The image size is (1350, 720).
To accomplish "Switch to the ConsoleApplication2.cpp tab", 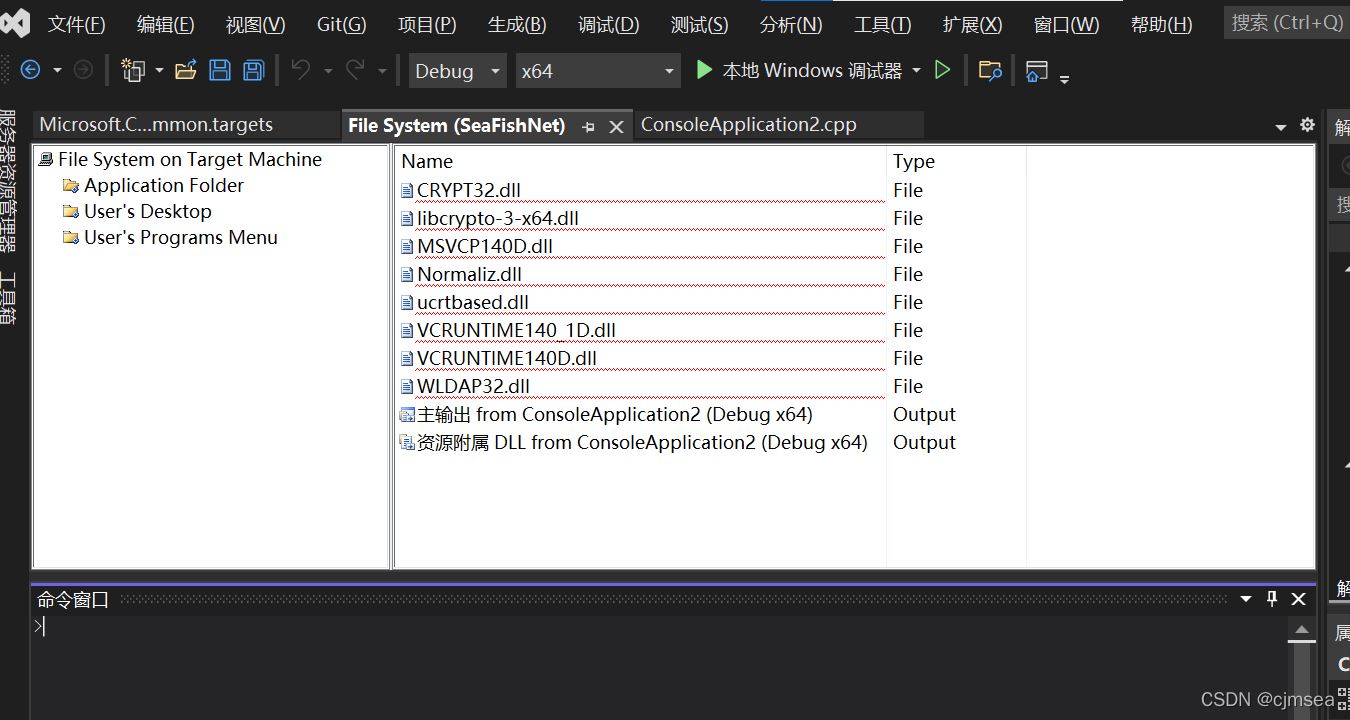I will [x=749, y=125].
